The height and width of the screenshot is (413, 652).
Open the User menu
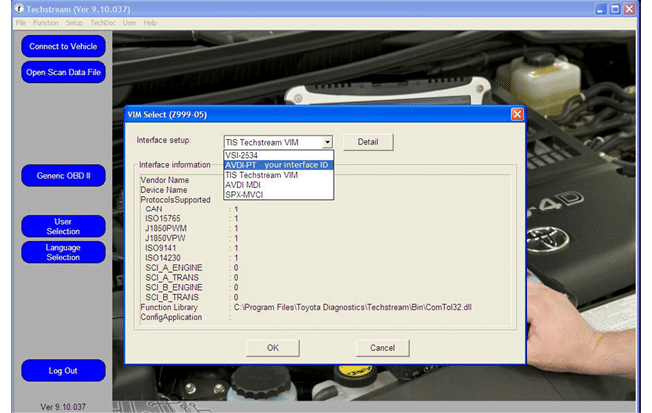click(129, 22)
